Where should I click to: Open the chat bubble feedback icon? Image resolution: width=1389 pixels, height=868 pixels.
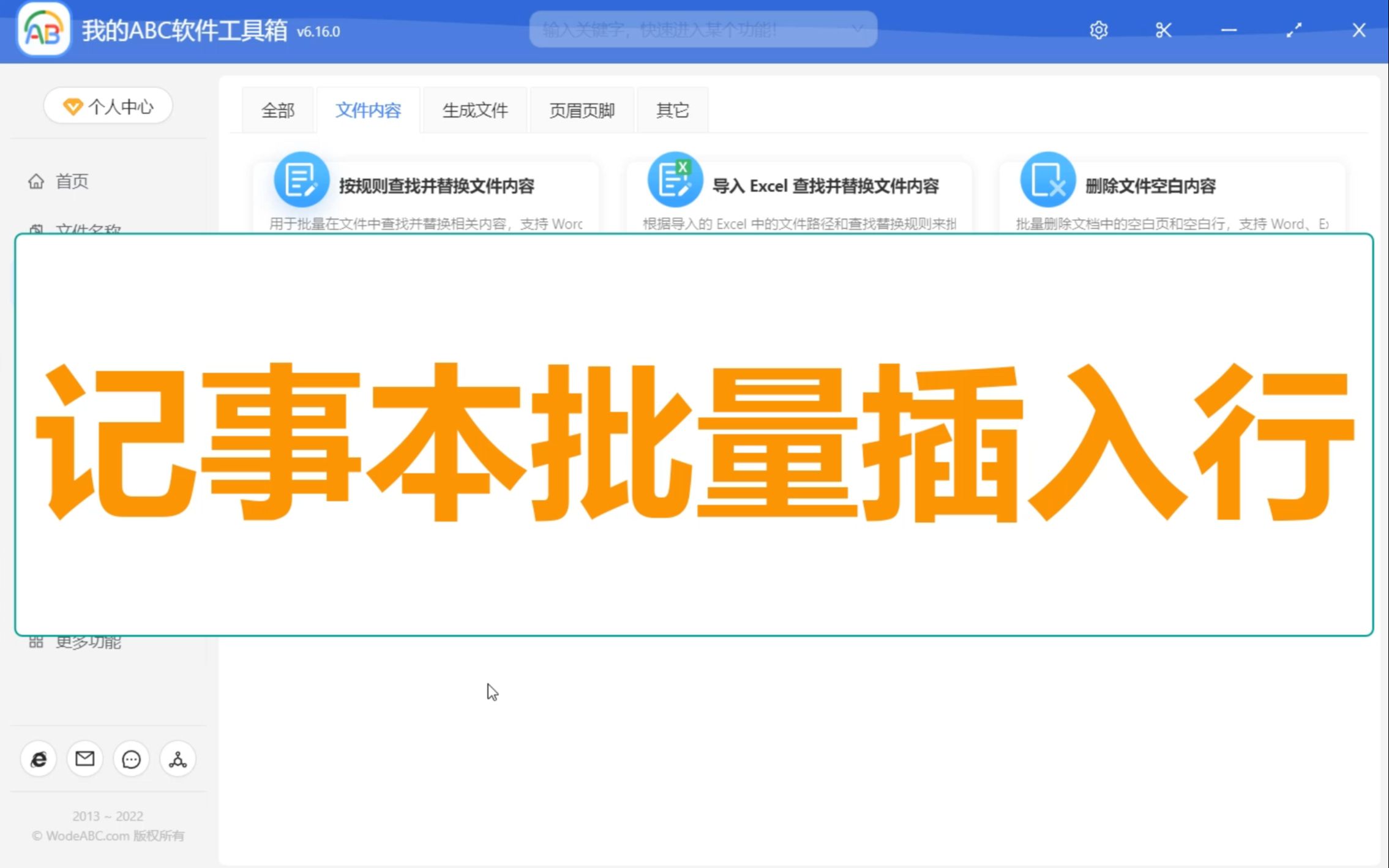(131, 759)
